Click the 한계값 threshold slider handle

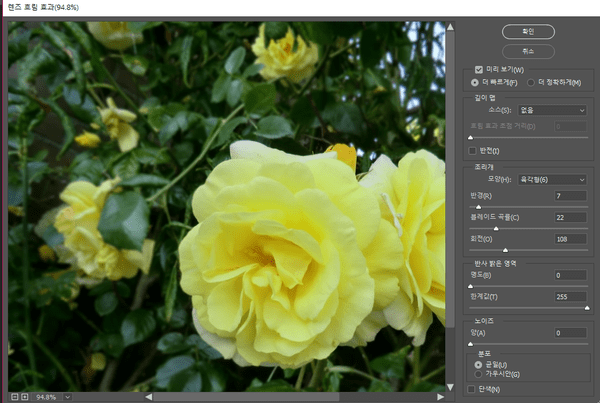(585, 309)
